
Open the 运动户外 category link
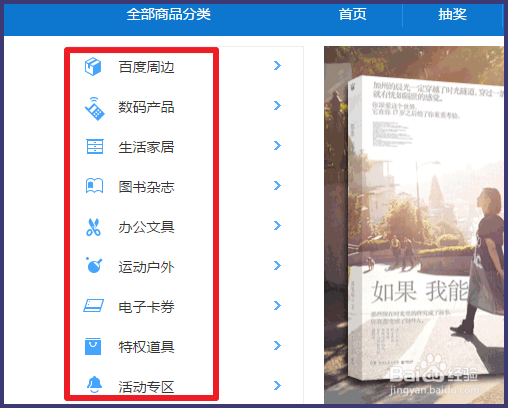click(146, 267)
